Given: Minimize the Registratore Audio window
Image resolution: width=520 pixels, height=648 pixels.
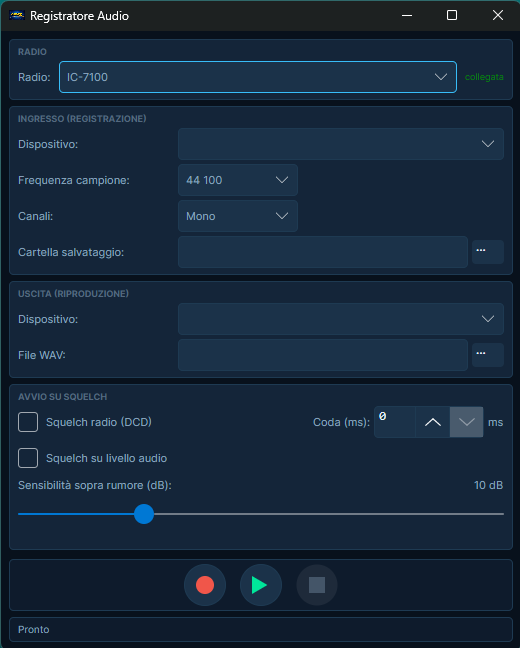Looking at the screenshot, I should pos(407,16).
